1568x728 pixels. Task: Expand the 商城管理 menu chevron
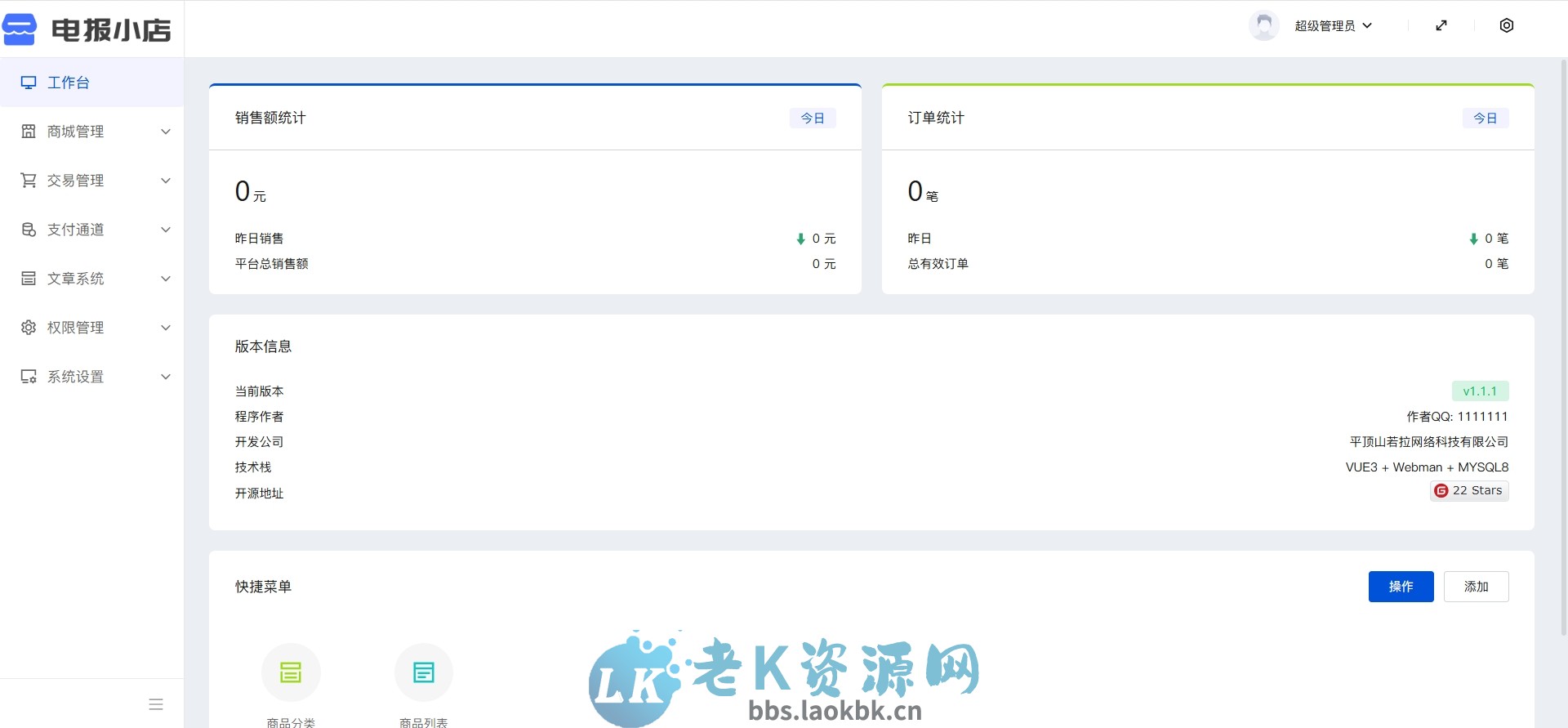click(166, 132)
